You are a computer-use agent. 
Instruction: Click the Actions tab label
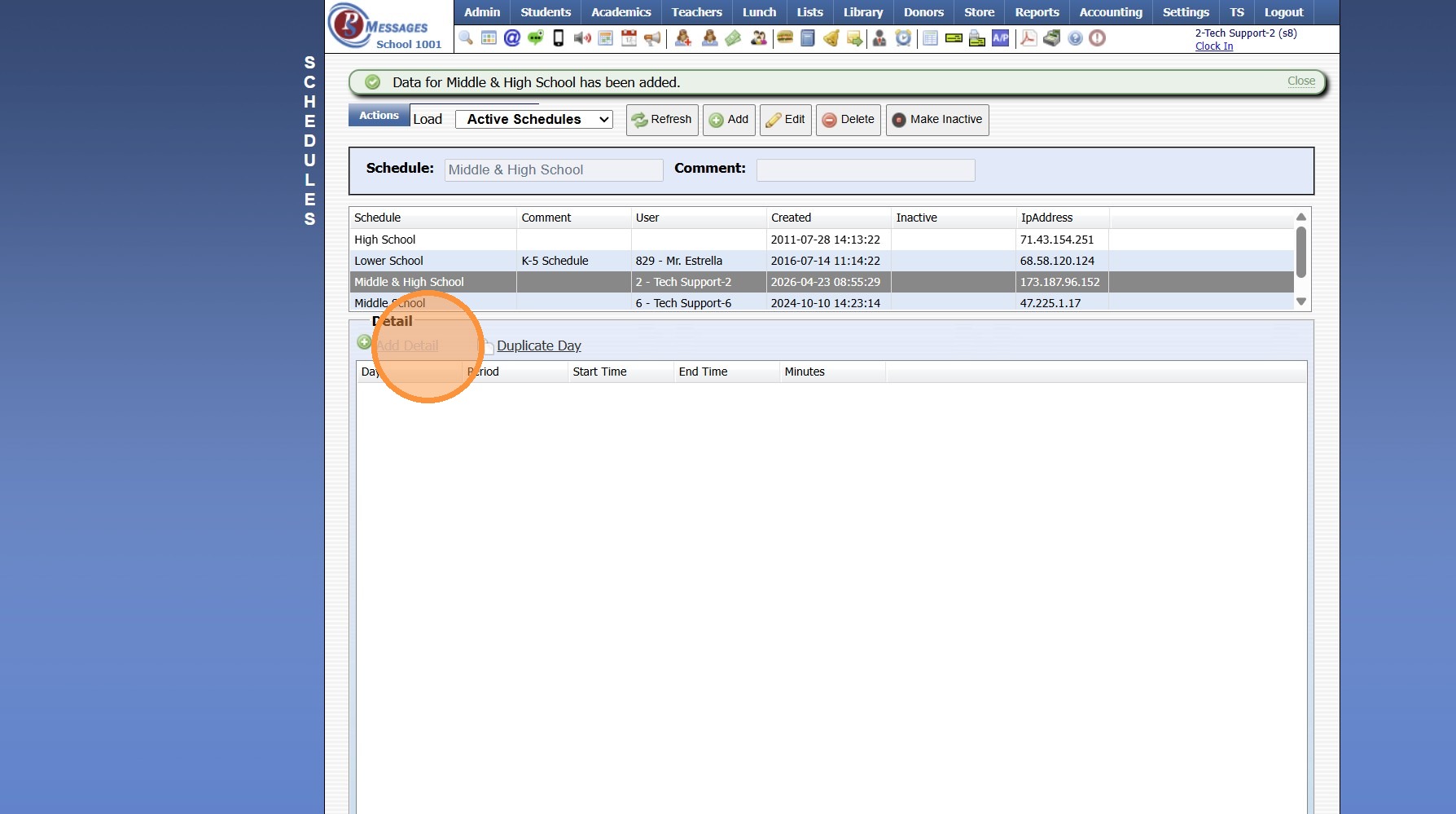coord(379,115)
